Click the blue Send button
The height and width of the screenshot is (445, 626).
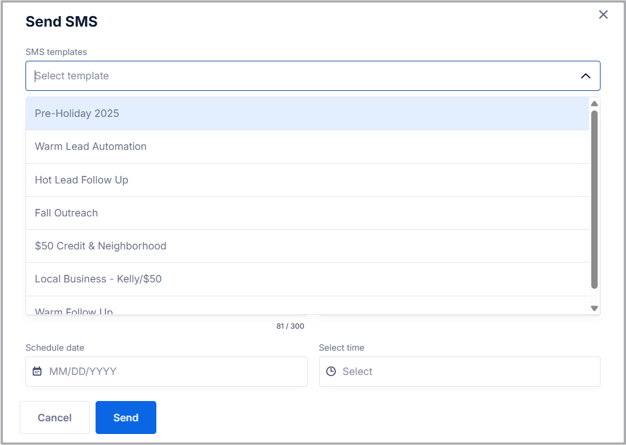[x=126, y=418]
